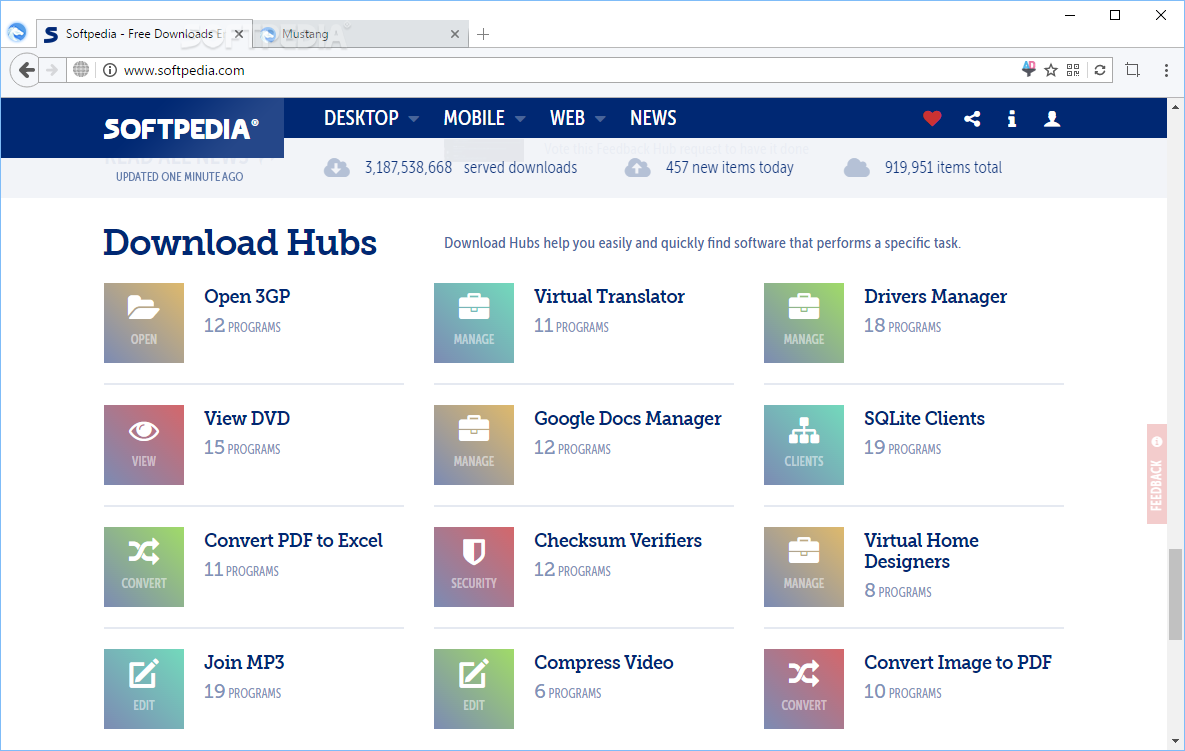Open the View DVD link
The width and height of the screenshot is (1185, 751).
247,418
